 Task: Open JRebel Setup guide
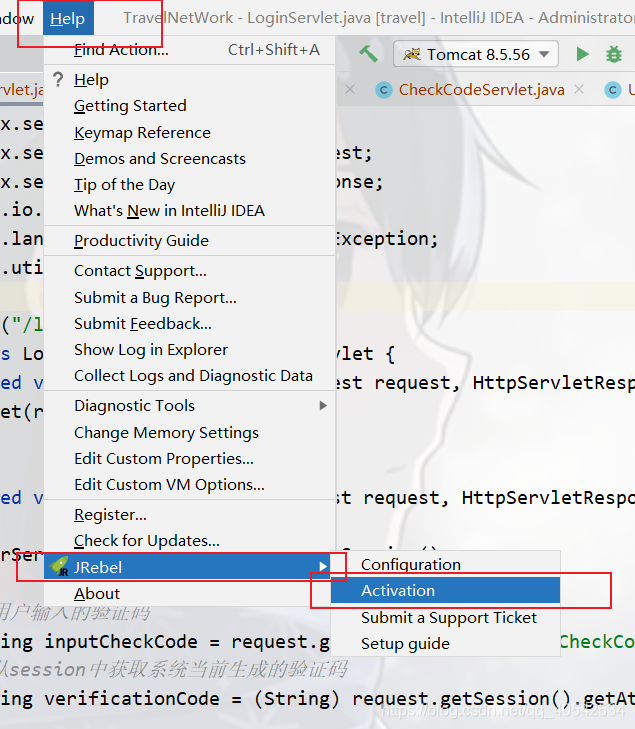click(x=445, y=643)
